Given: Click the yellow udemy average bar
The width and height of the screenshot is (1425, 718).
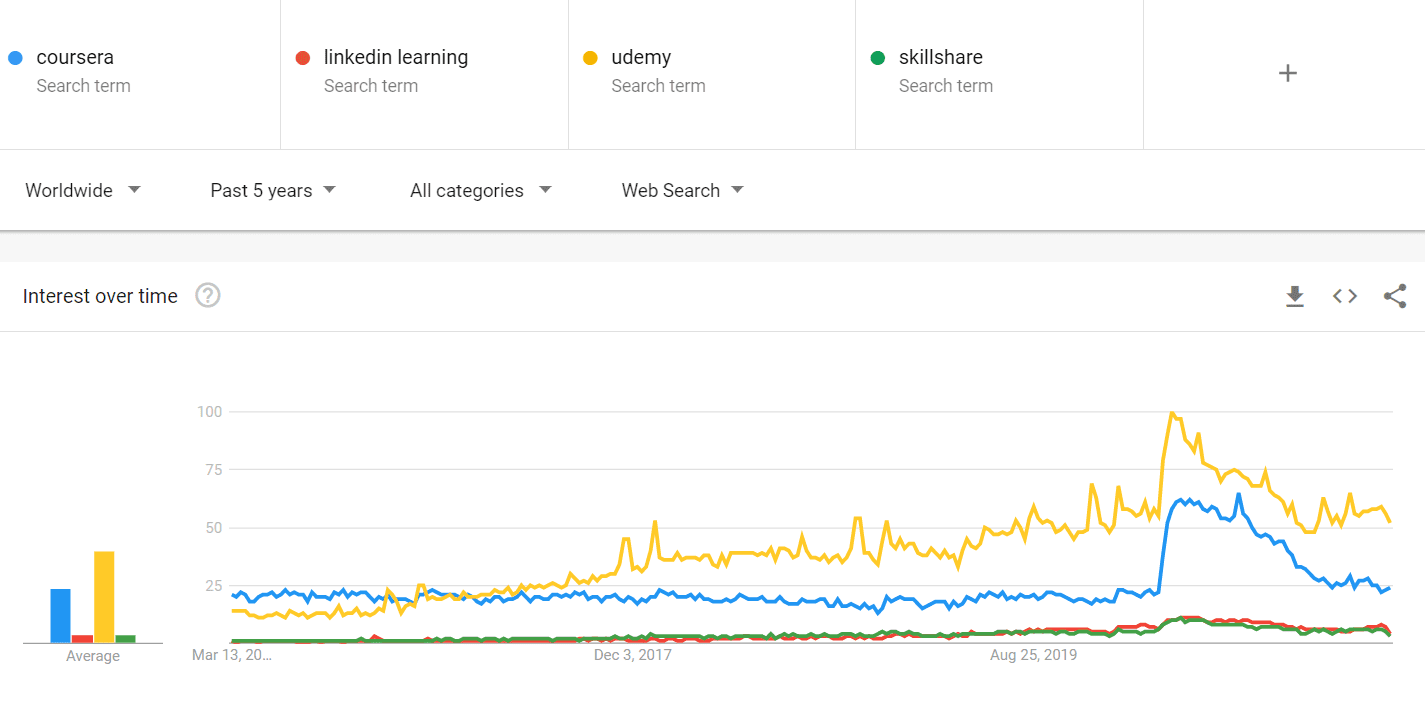Looking at the screenshot, I should click(104, 597).
